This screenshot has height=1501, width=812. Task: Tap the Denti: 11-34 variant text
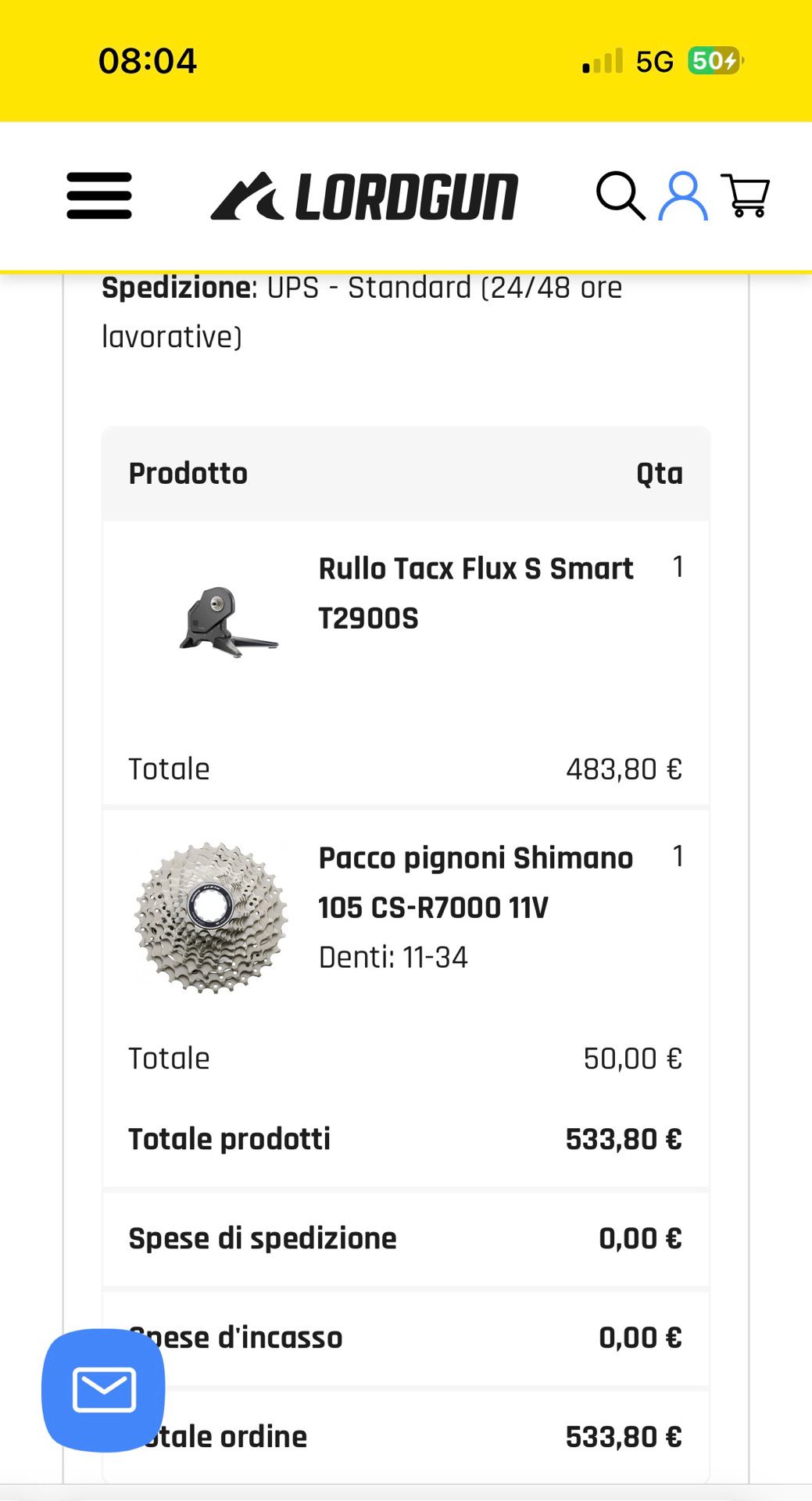[x=393, y=958]
